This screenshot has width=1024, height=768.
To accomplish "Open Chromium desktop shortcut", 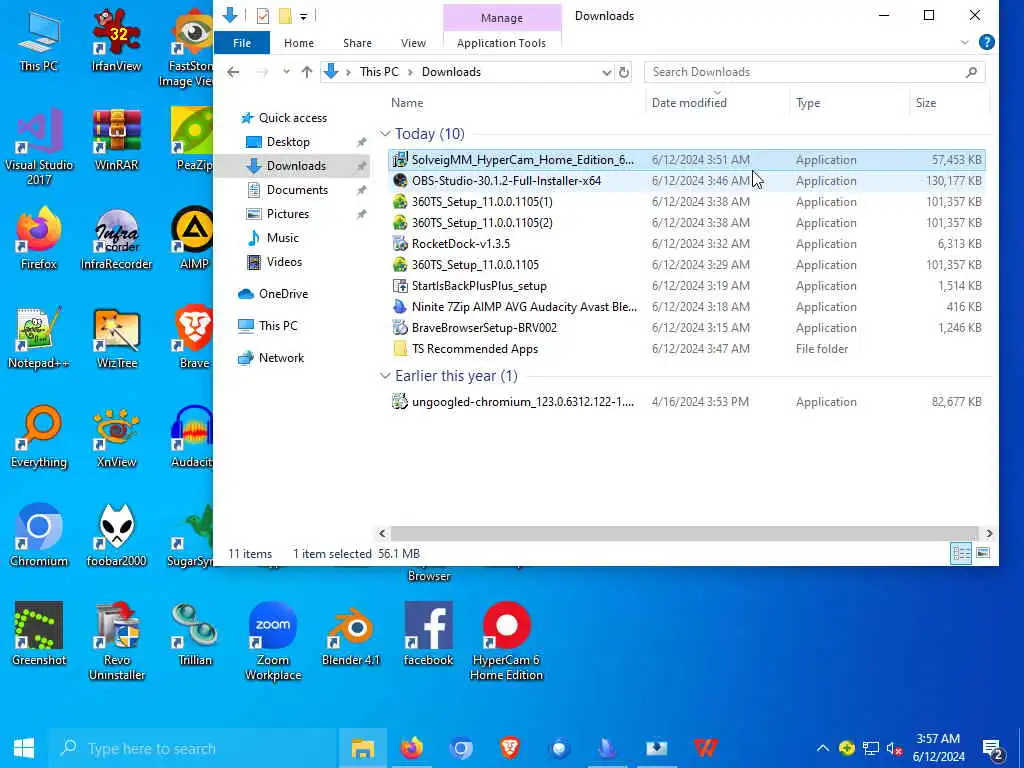I will tap(39, 536).
